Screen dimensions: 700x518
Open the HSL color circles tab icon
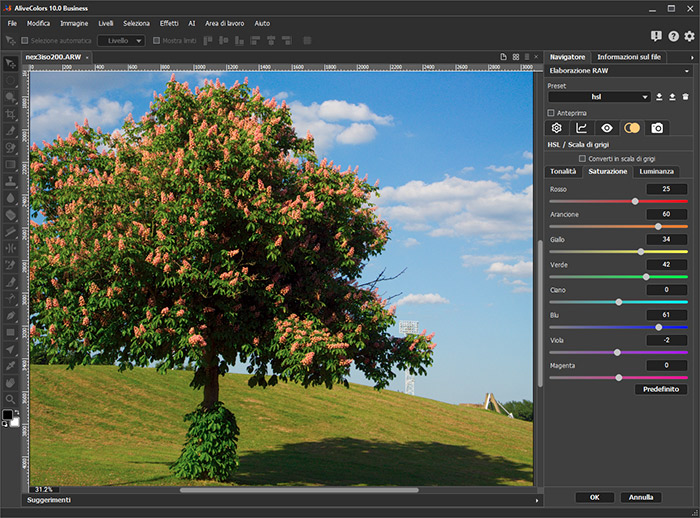coord(632,128)
